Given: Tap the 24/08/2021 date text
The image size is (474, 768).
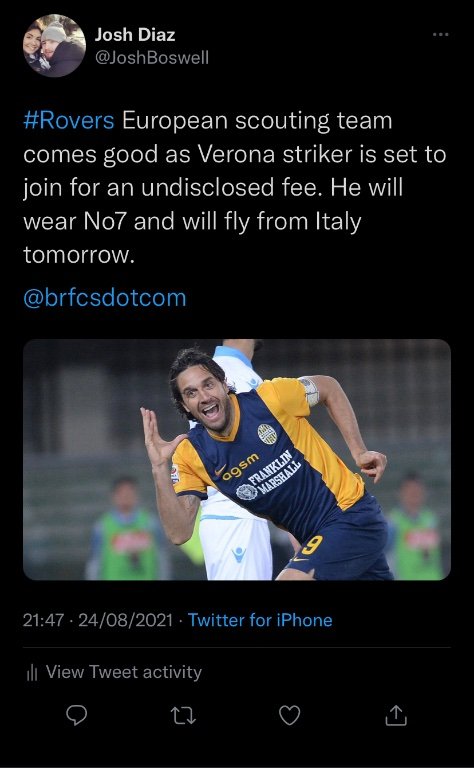Looking at the screenshot, I should (x=125, y=621).
